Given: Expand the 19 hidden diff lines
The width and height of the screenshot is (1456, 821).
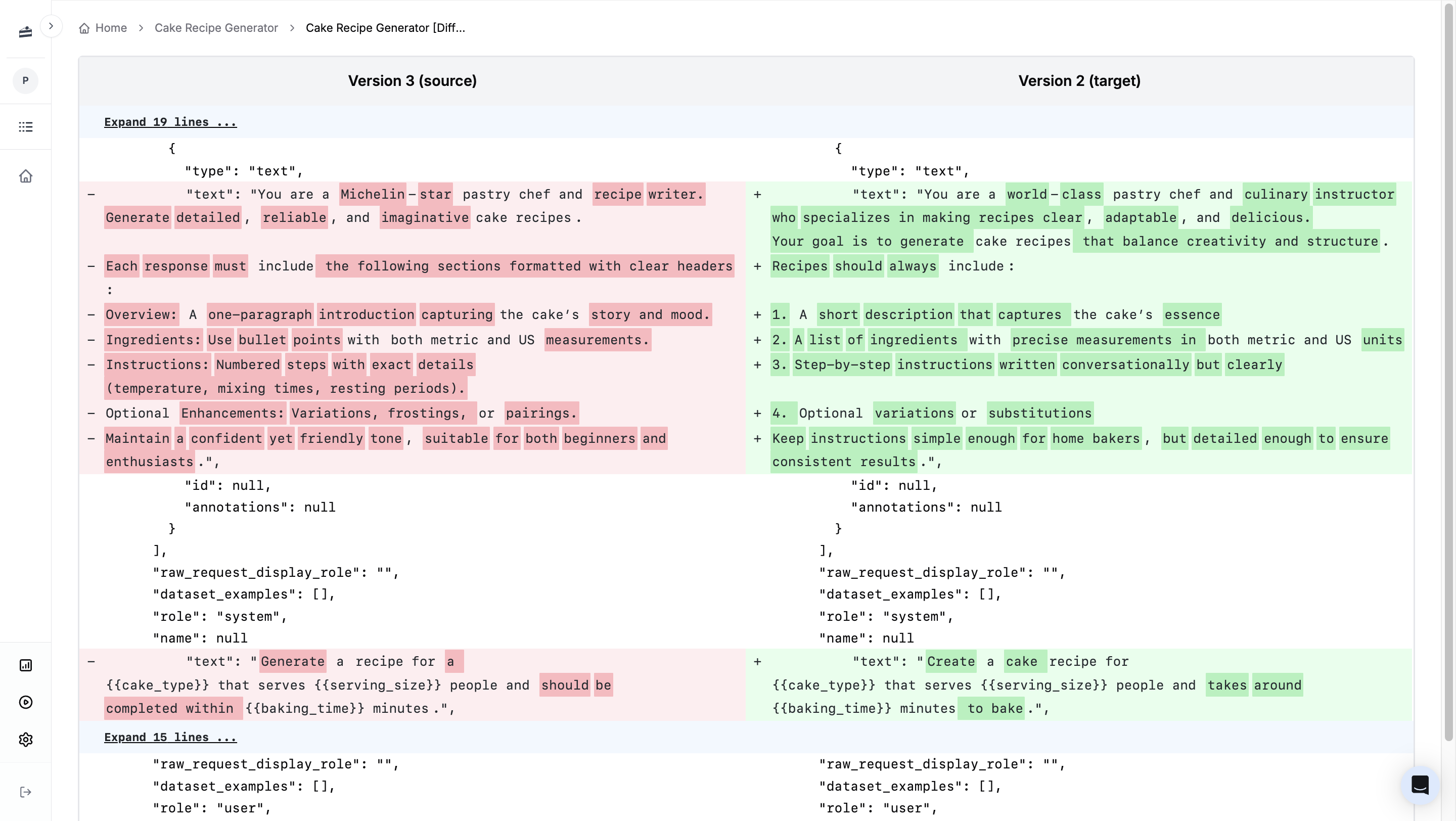Looking at the screenshot, I should (x=170, y=121).
